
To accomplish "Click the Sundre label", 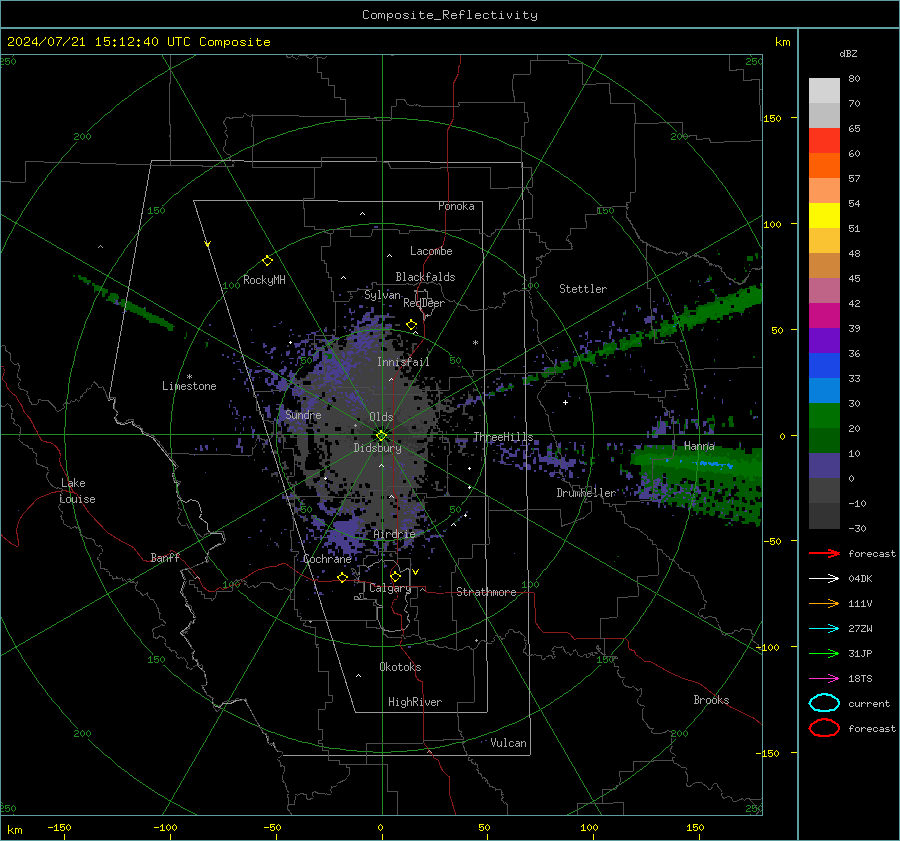I will coord(303,415).
